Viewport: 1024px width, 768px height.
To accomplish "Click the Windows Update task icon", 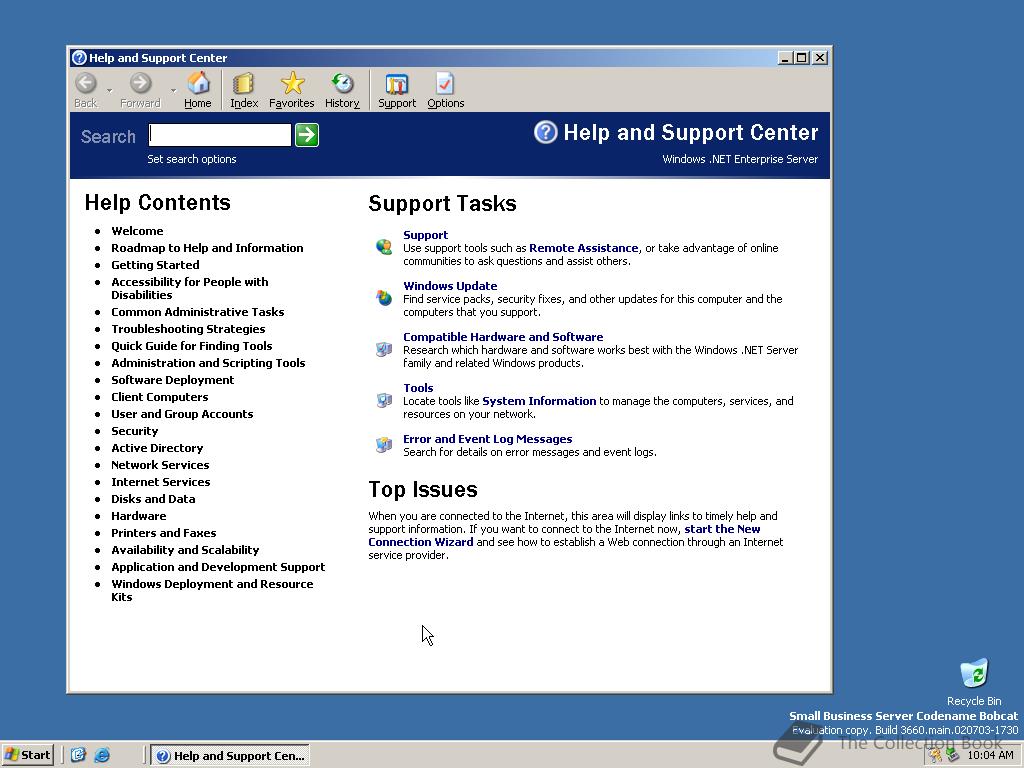I will 384,298.
